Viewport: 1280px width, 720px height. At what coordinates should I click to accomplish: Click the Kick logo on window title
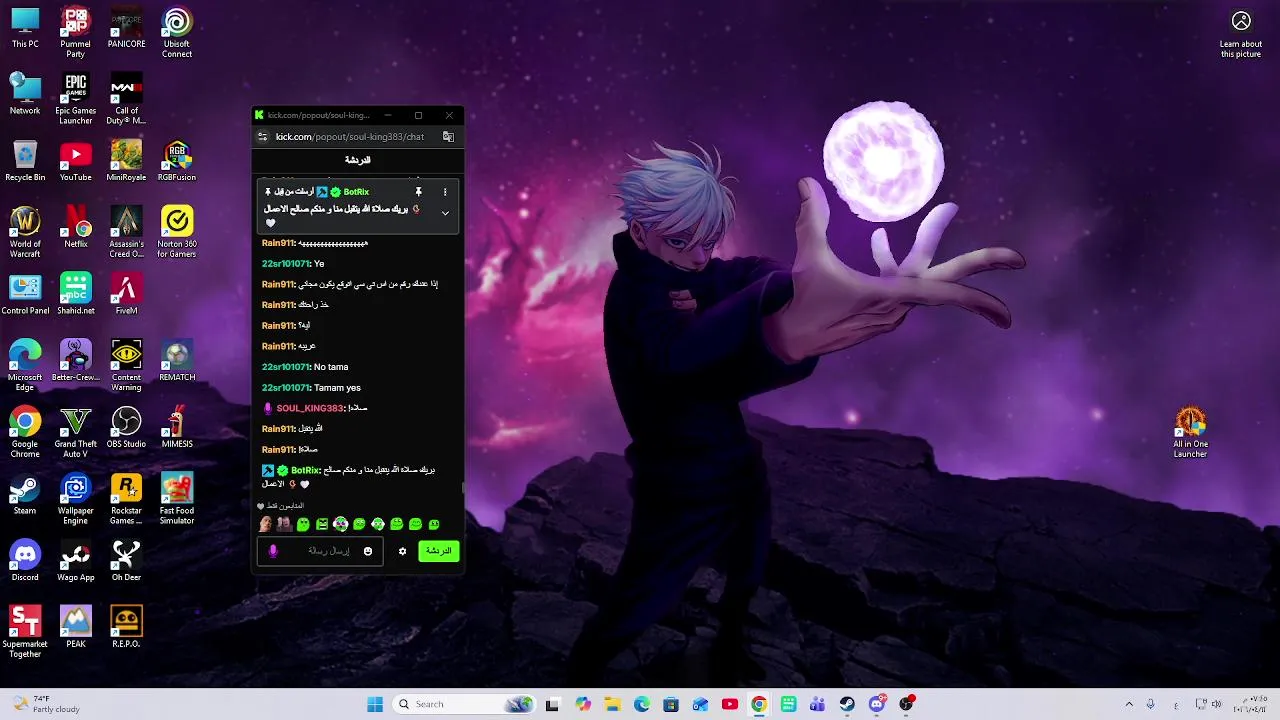pyautogui.click(x=259, y=115)
